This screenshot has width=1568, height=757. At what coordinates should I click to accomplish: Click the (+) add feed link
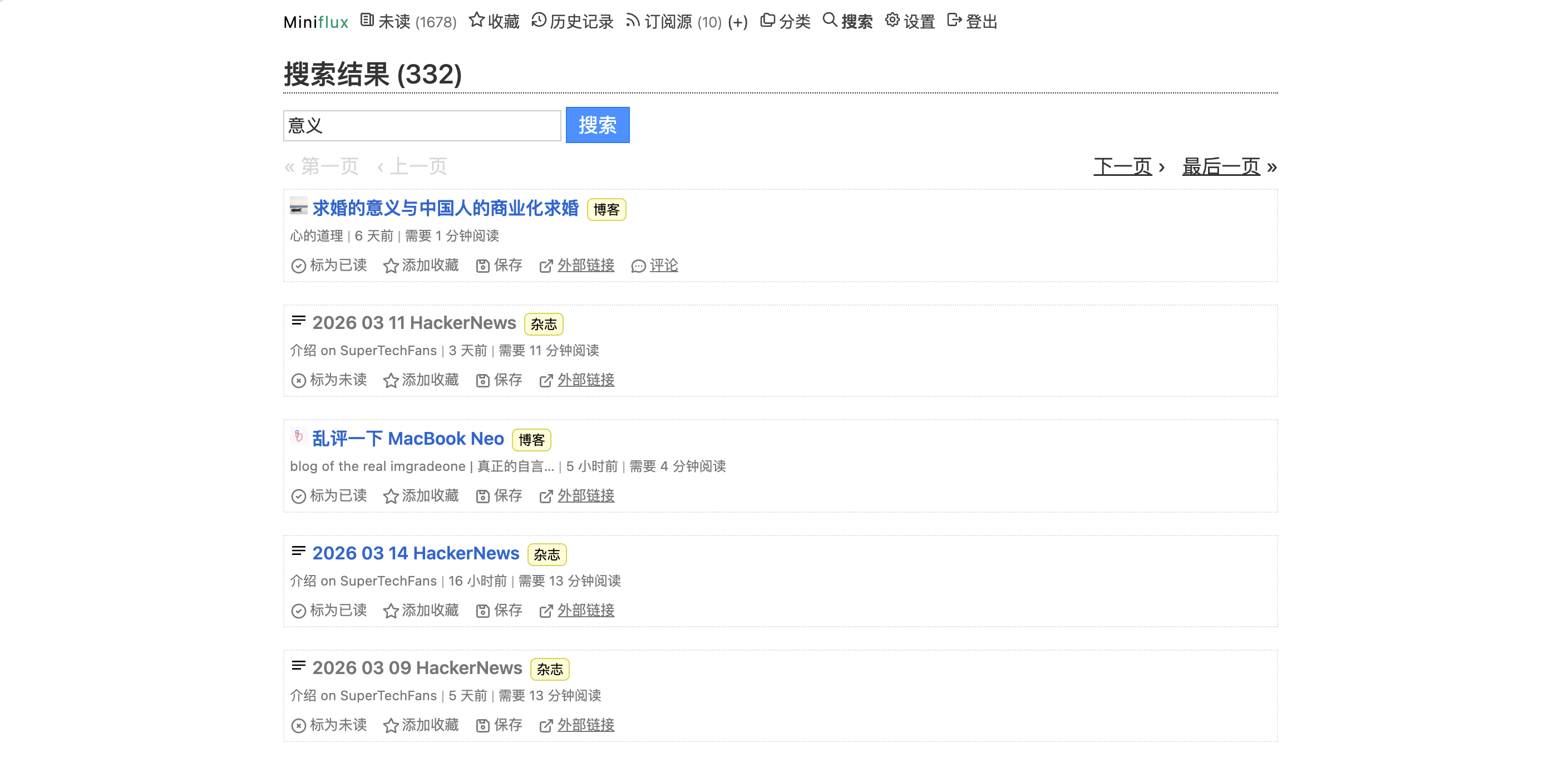pyautogui.click(x=738, y=22)
